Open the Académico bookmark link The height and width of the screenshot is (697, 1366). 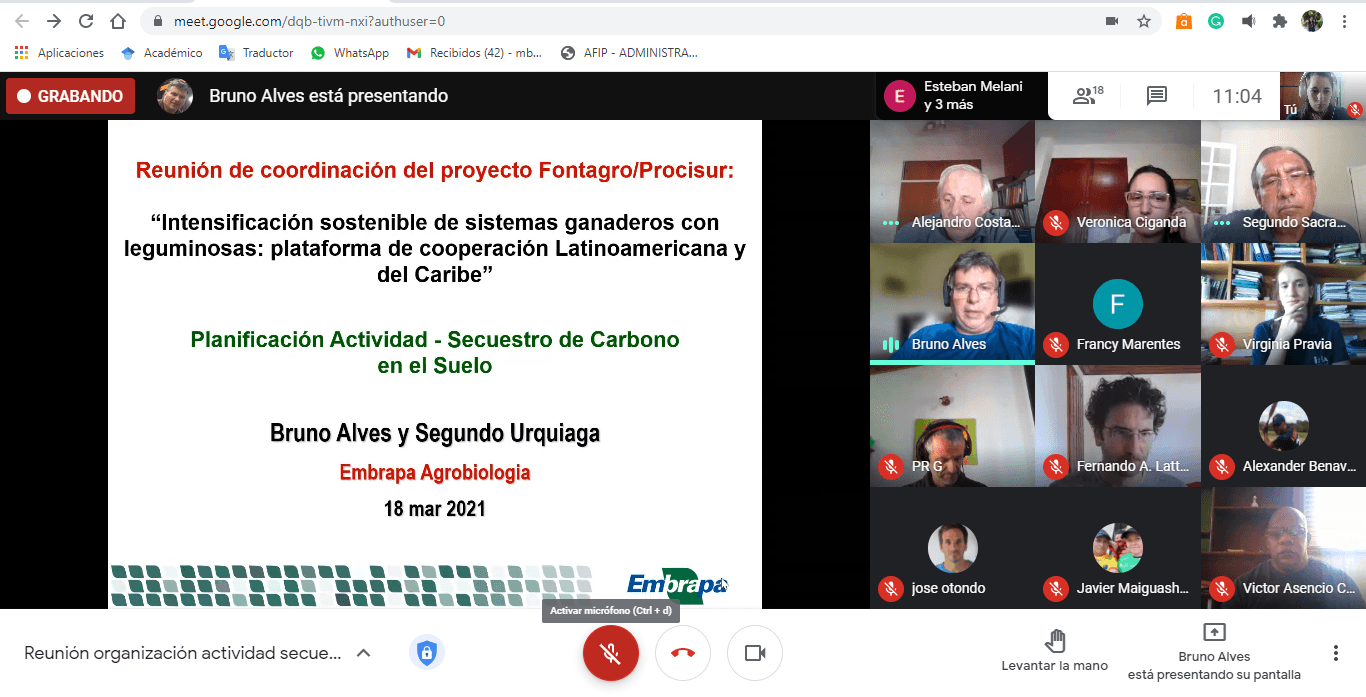[162, 53]
